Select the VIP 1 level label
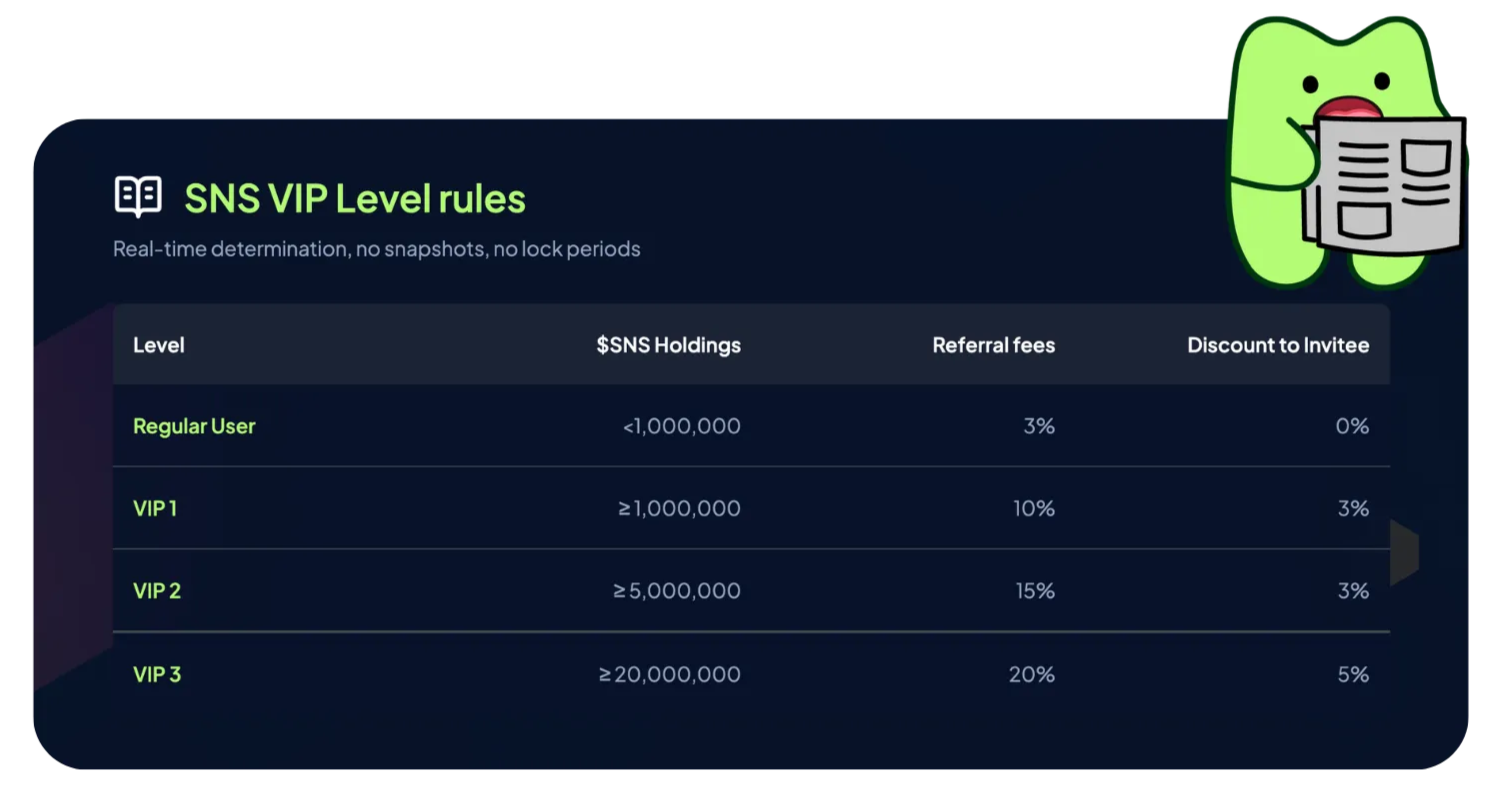 (x=155, y=508)
